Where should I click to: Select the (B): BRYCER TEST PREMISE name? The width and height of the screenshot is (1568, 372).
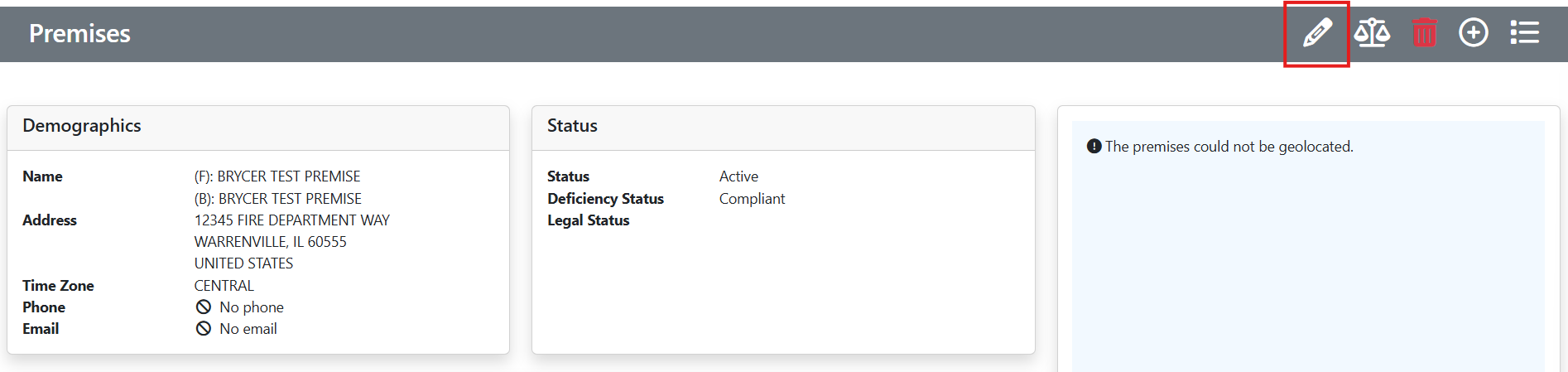click(278, 199)
